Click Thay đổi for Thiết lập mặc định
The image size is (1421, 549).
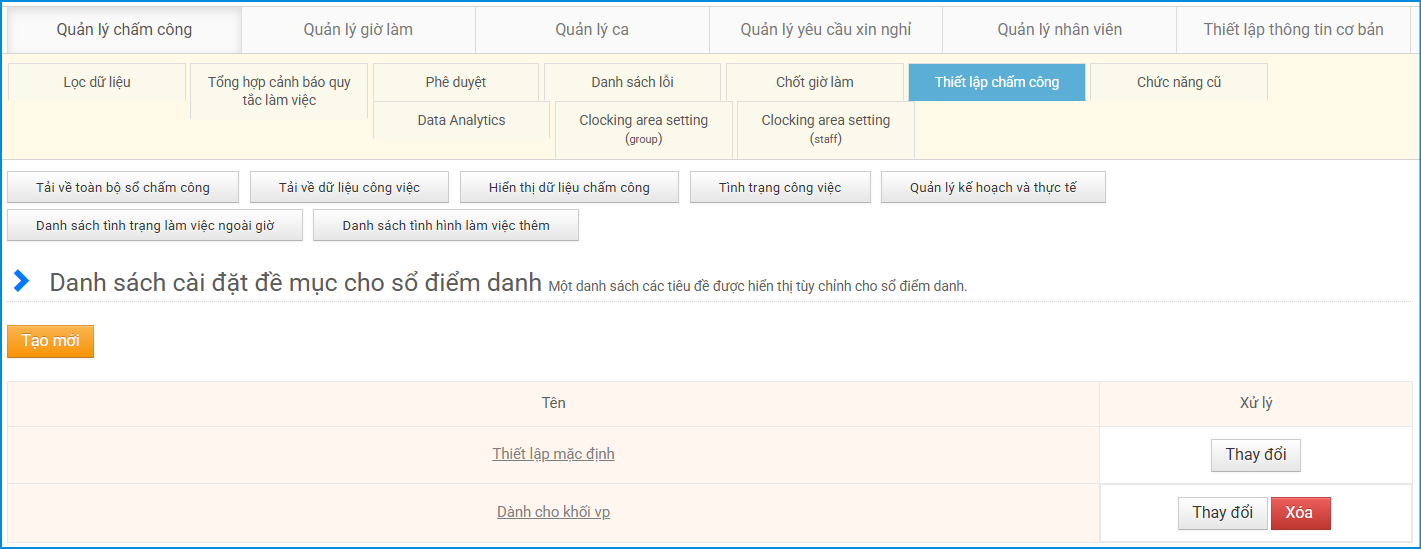point(1255,455)
